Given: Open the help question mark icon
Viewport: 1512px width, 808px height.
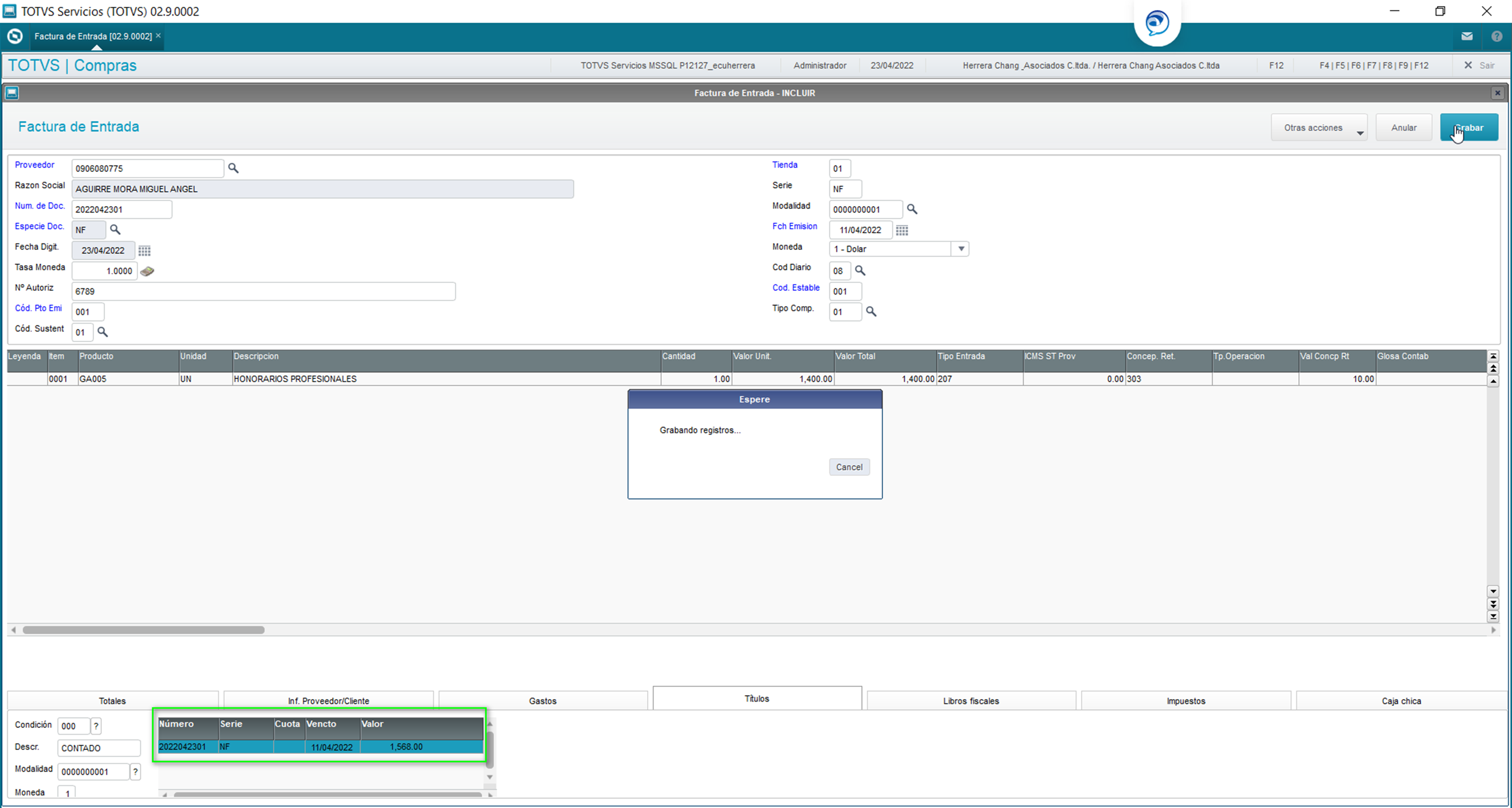Looking at the screenshot, I should click(1496, 36).
